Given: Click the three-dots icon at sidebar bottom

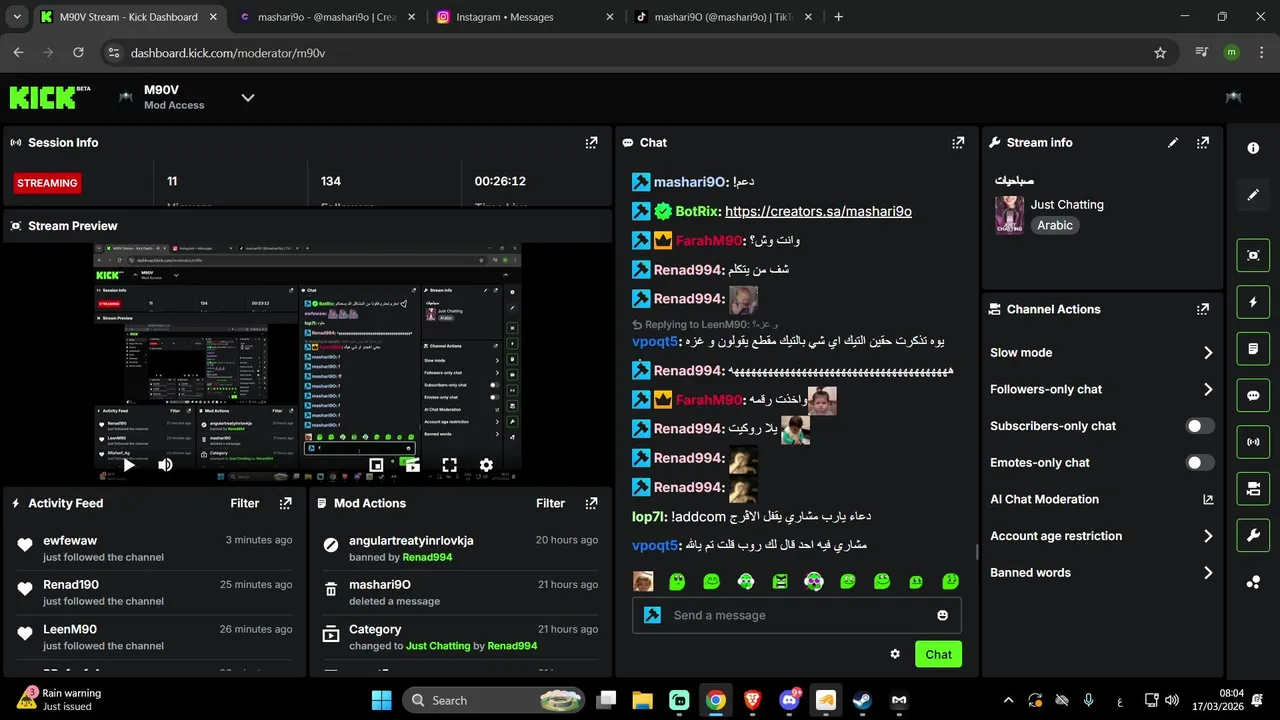Looking at the screenshot, I should 1253,582.
